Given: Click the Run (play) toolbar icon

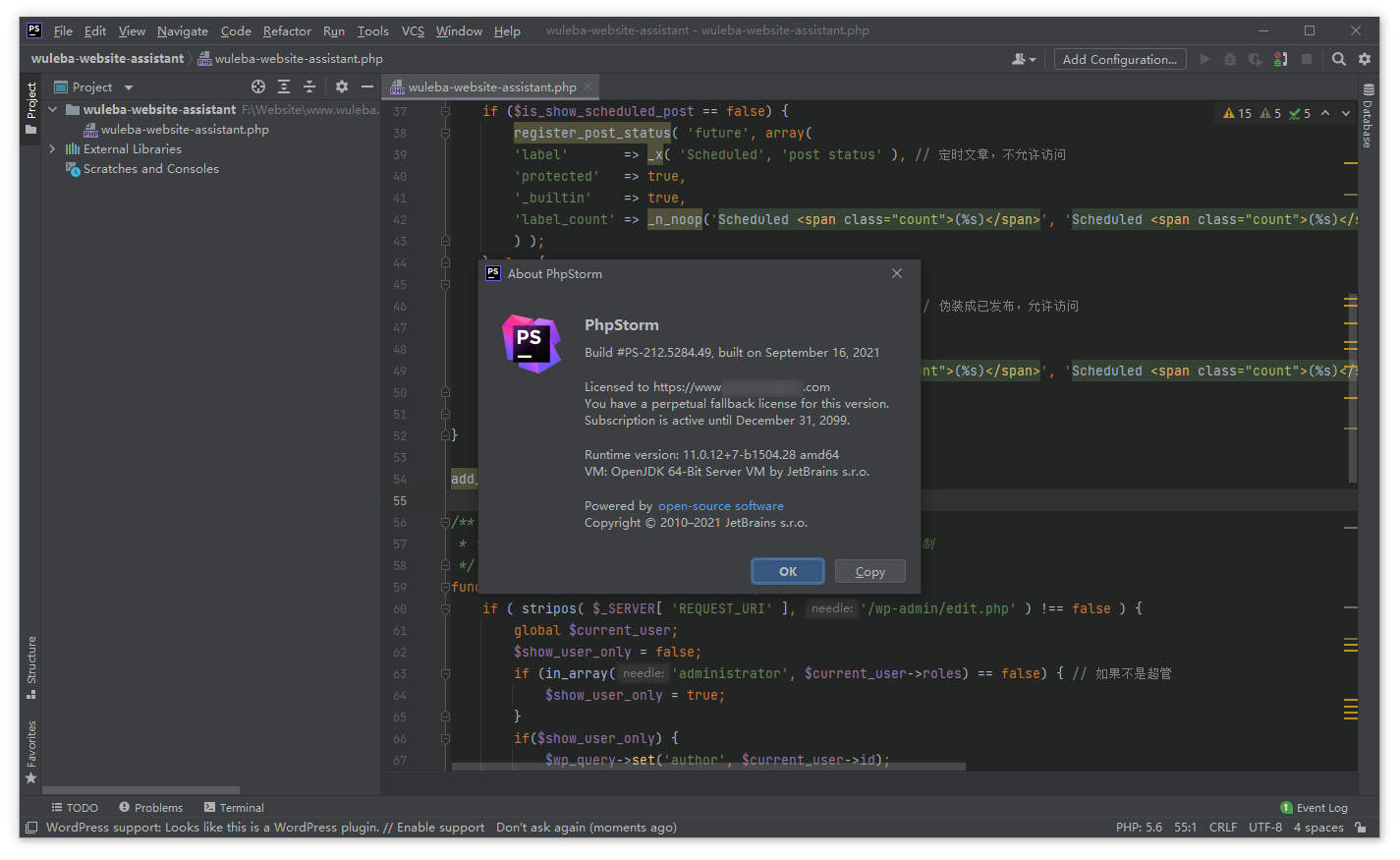Looking at the screenshot, I should [x=1204, y=59].
